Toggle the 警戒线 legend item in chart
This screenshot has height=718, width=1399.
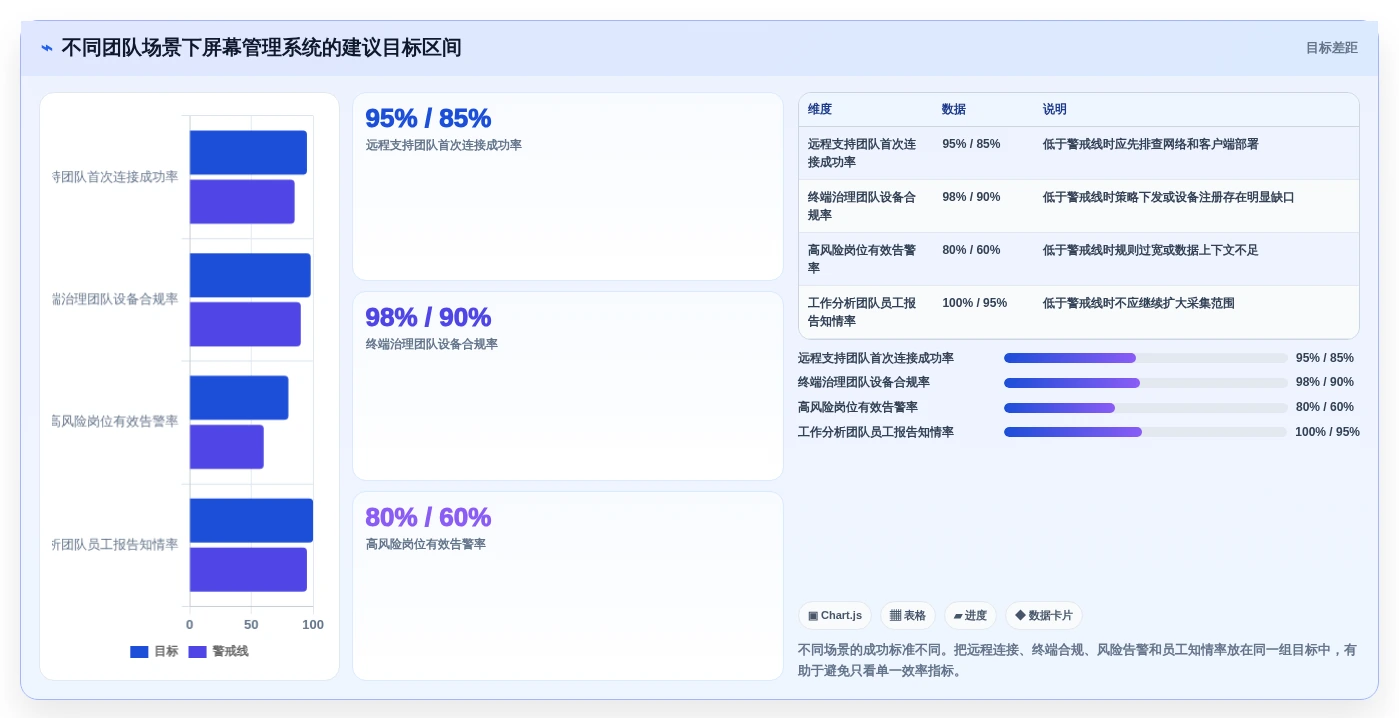[218, 652]
